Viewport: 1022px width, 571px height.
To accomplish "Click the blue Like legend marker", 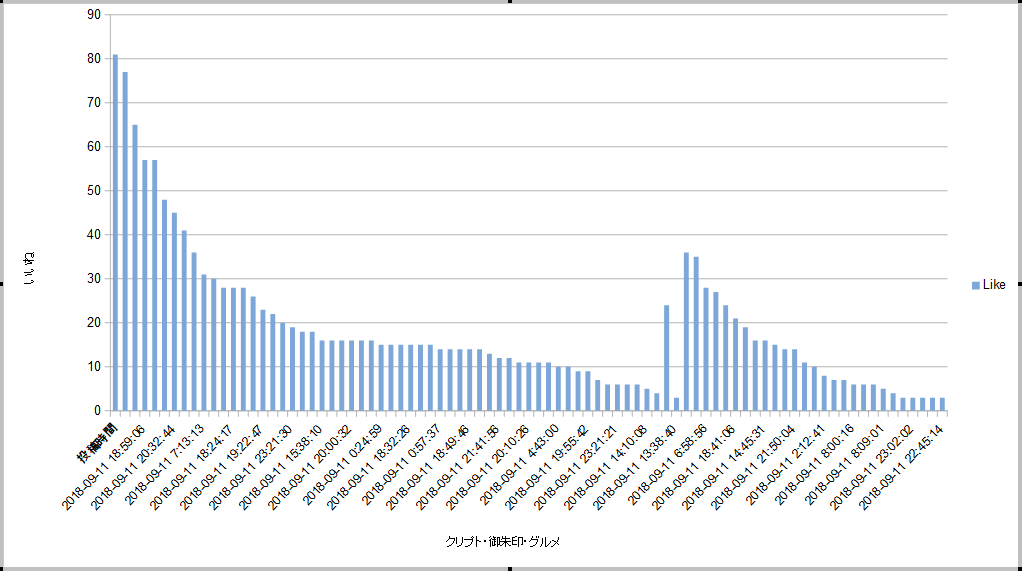I will [x=975, y=286].
